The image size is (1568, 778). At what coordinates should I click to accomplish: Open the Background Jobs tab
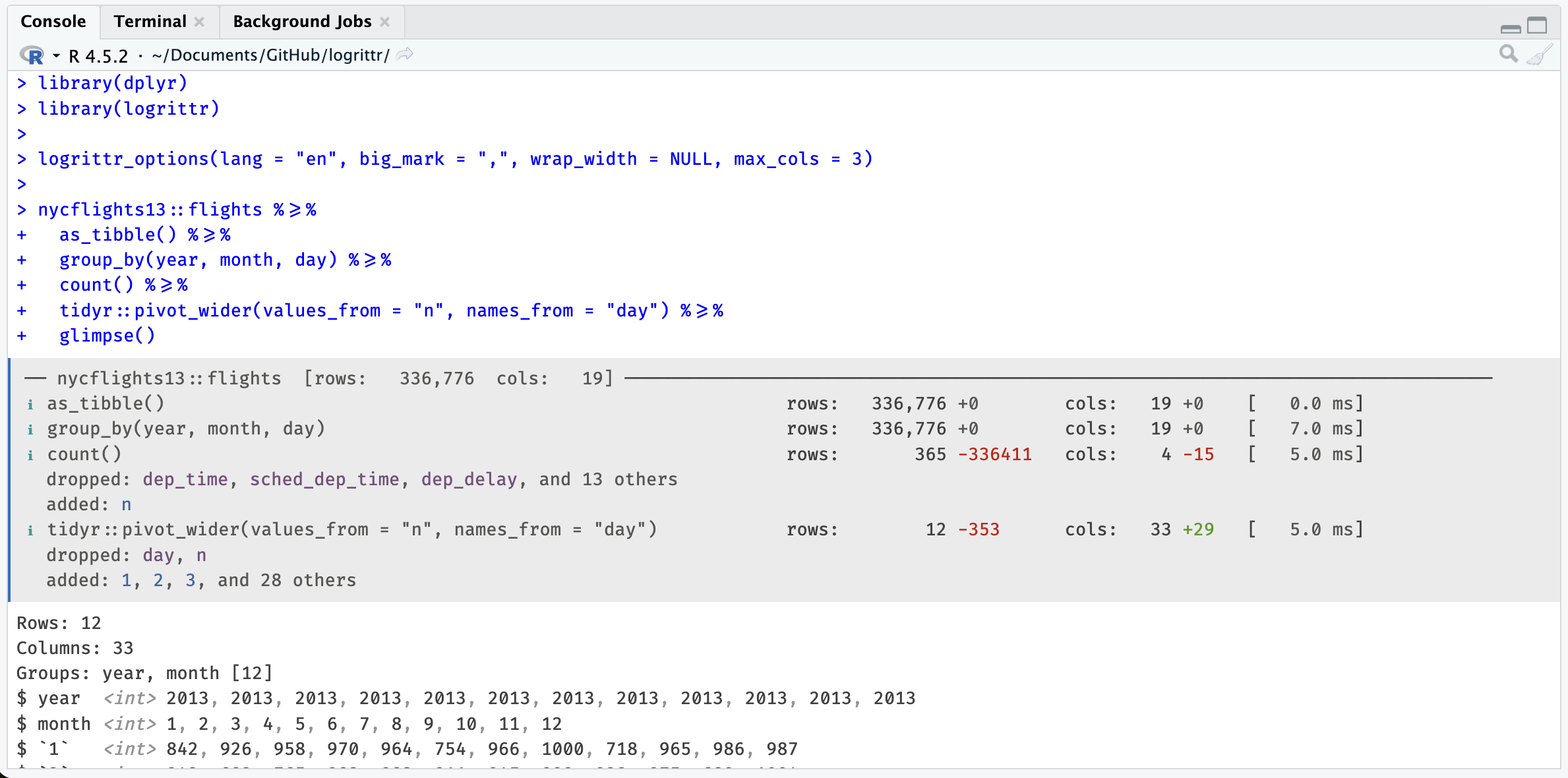coord(302,22)
